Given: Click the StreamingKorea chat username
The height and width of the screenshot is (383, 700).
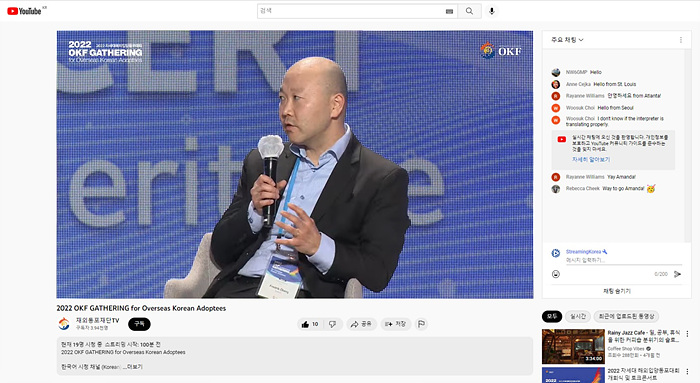Looking at the screenshot, I should [583, 252].
